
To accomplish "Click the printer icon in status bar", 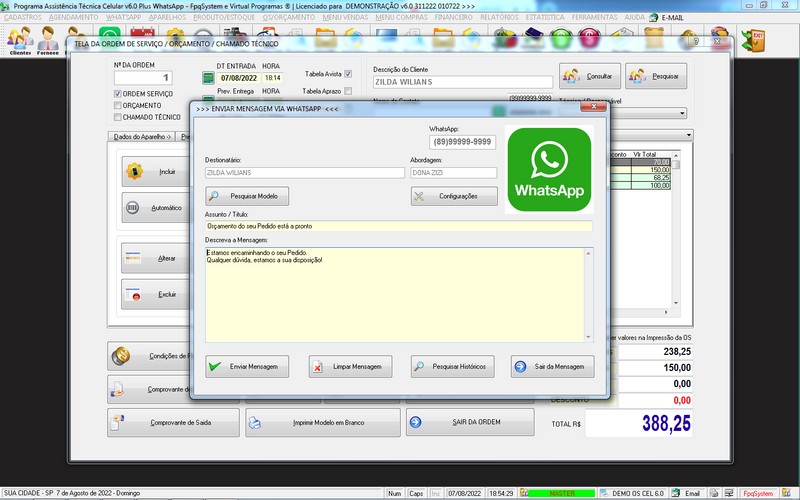I will pos(714,493).
